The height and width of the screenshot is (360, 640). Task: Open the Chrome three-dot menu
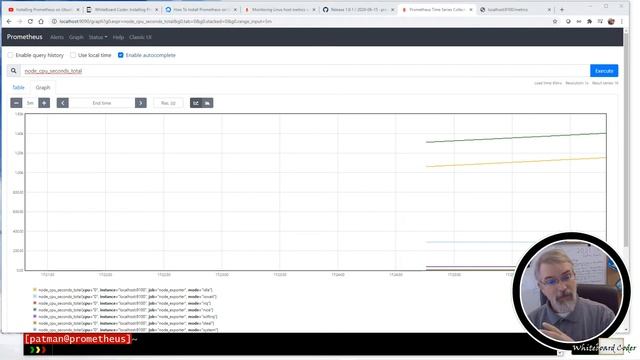click(x=622, y=21)
